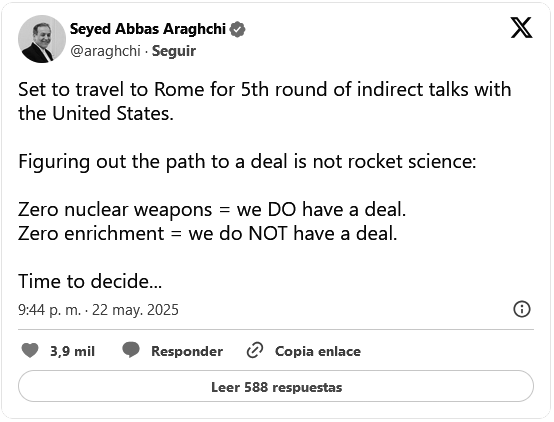Screen dimensions: 554x422
Task: Visit the @araghchi handle
Action: point(105,51)
